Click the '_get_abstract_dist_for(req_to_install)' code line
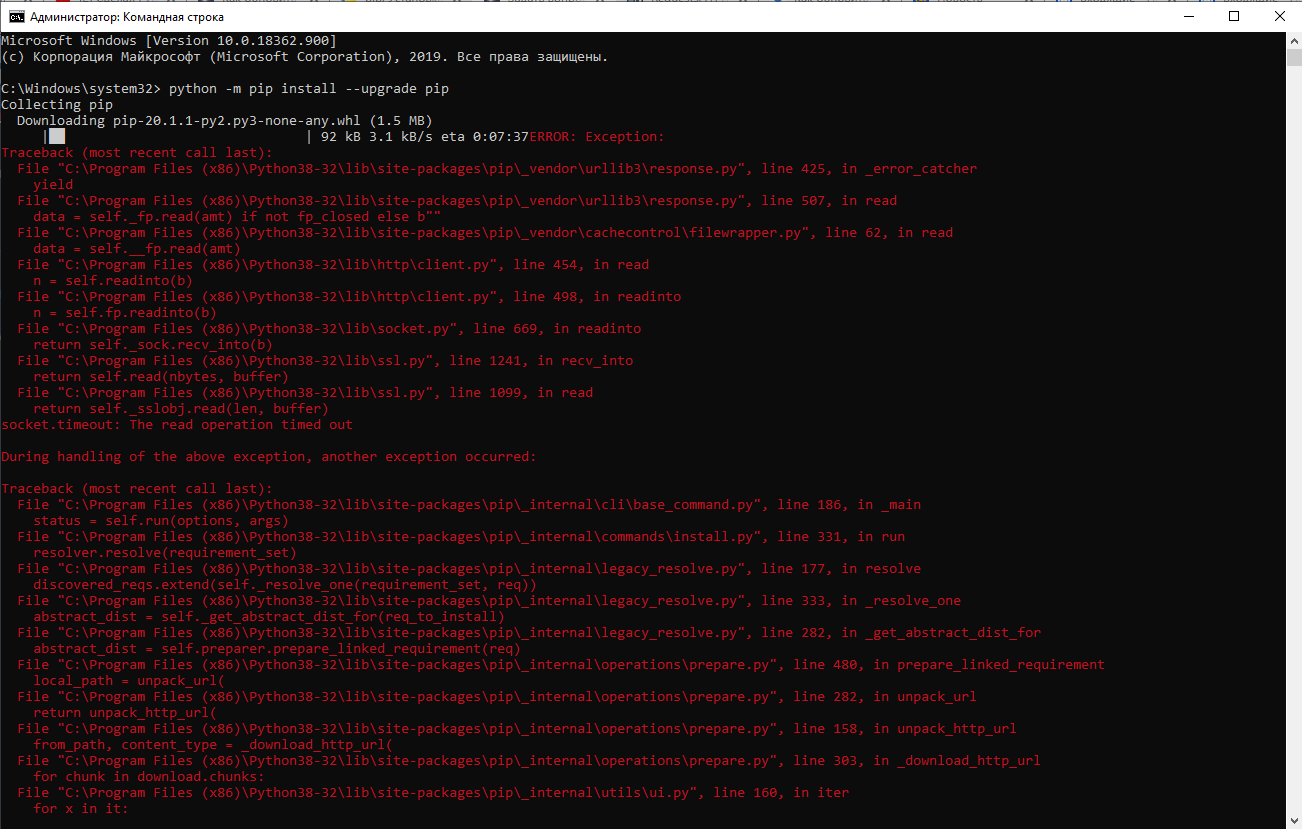 [269, 617]
